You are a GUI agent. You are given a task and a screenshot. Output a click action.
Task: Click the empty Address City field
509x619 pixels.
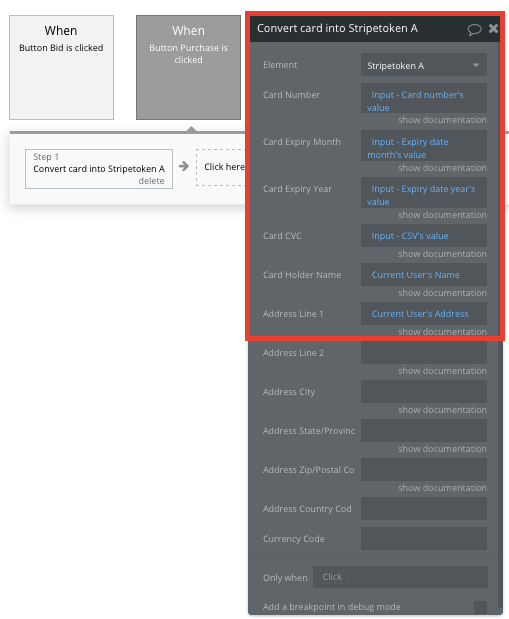pos(424,392)
